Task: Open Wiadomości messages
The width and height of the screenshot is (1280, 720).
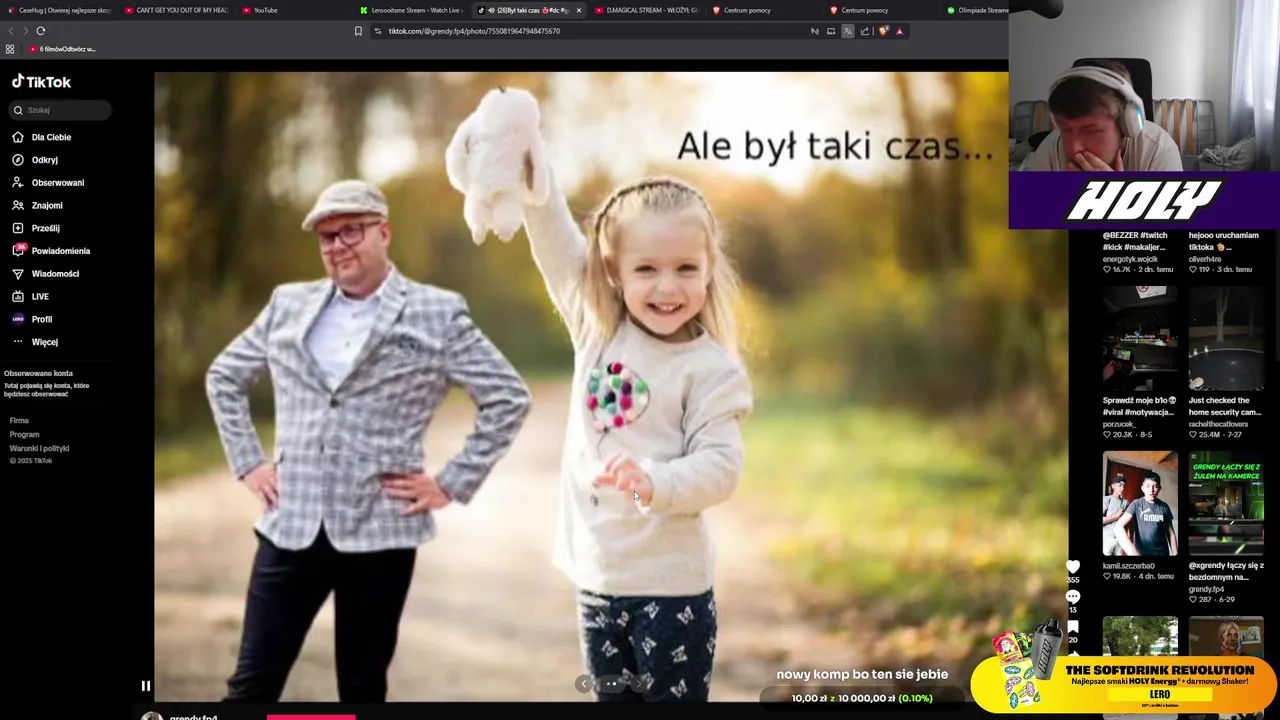Action: pyautogui.click(x=55, y=274)
